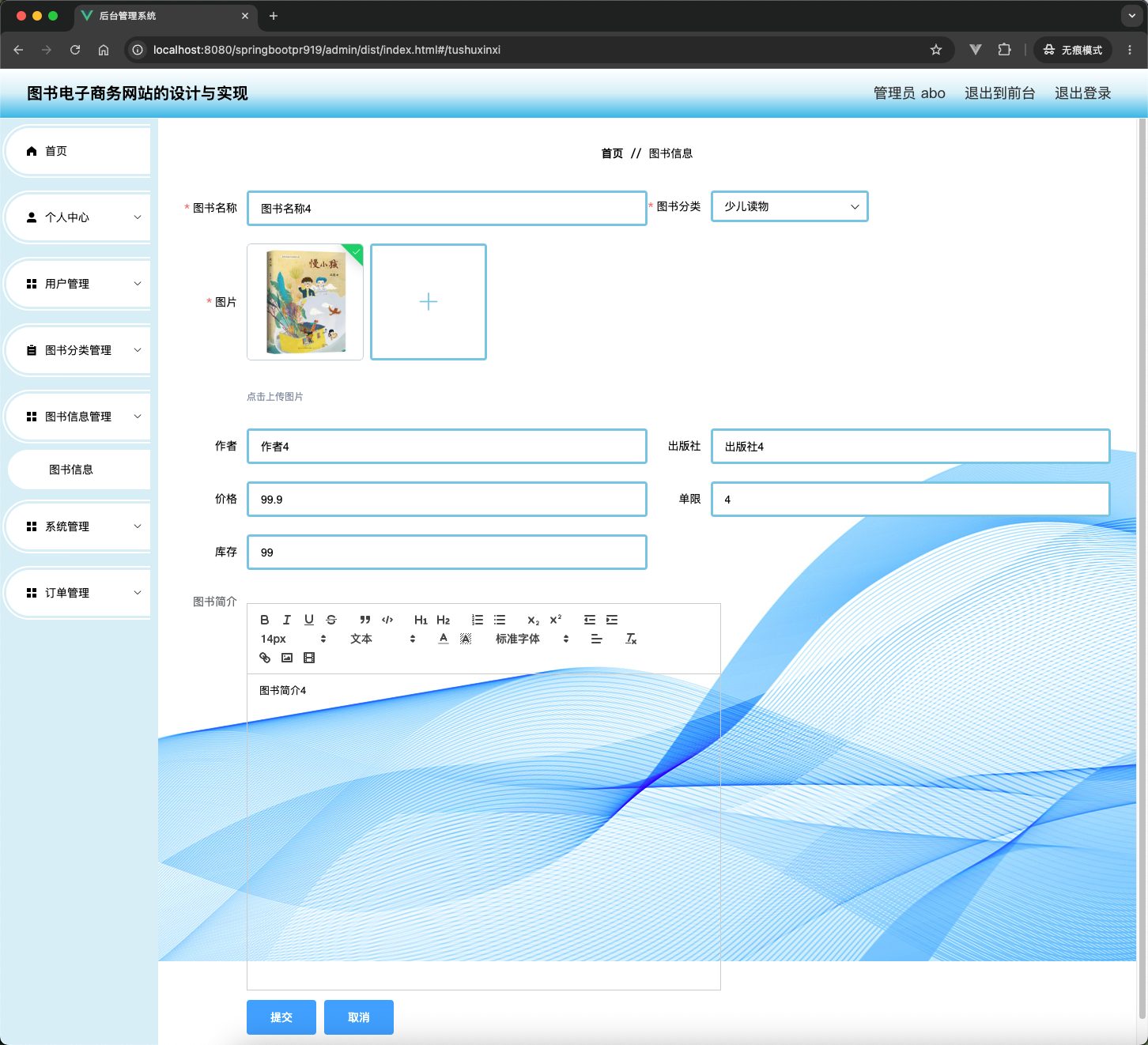1148x1045 pixels.
Task: Click the uploaded book cover thumbnail
Action: click(x=305, y=302)
